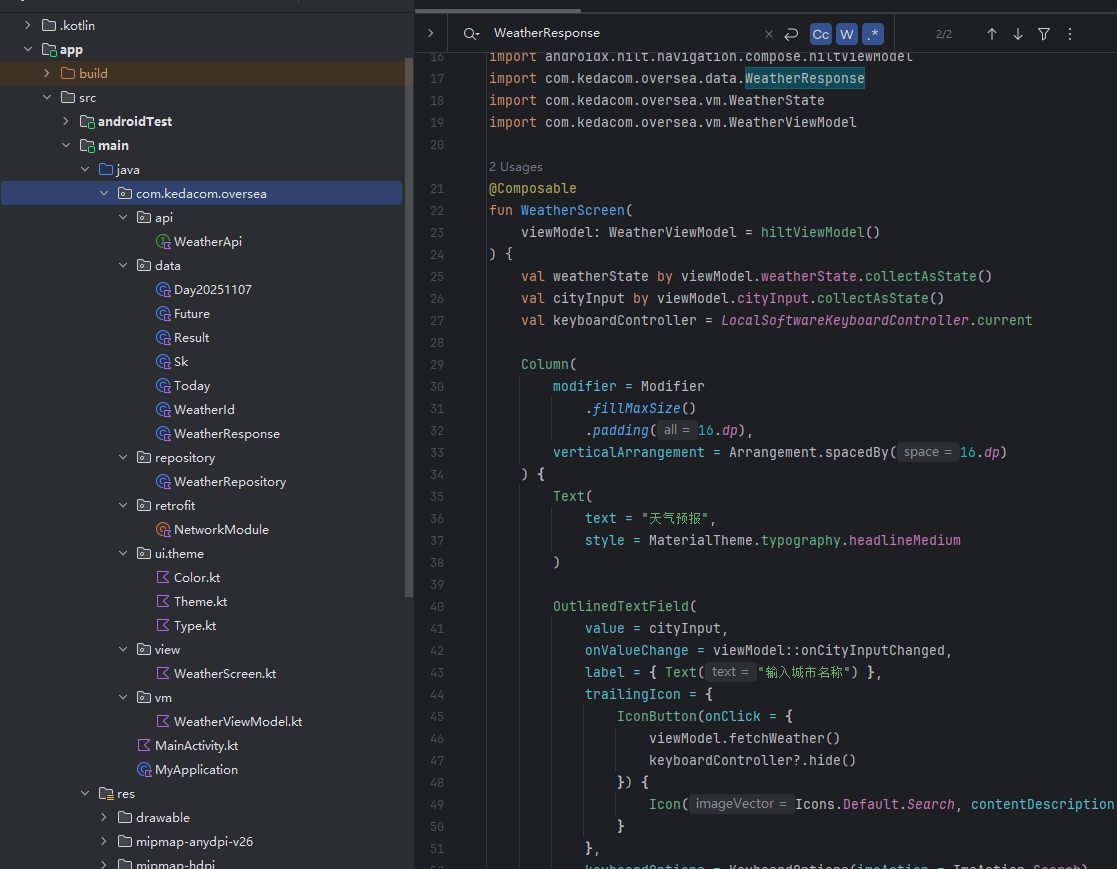
Task: Select NetworkModule object icon
Action: pos(163,529)
